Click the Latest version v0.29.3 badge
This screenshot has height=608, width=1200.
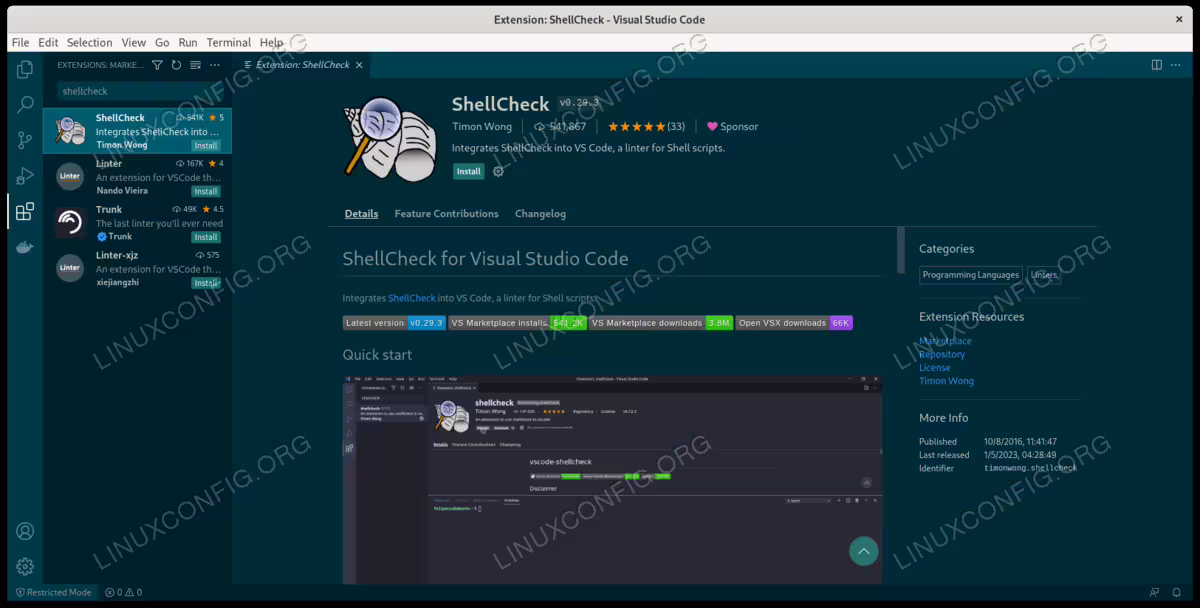(x=394, y=323)
